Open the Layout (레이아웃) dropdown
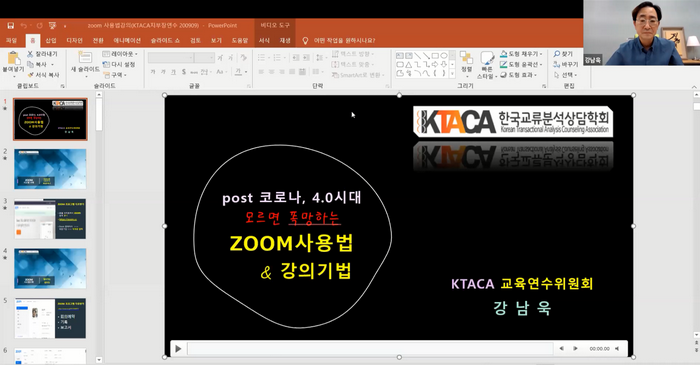Screen dimensions: 700x365 120,54
